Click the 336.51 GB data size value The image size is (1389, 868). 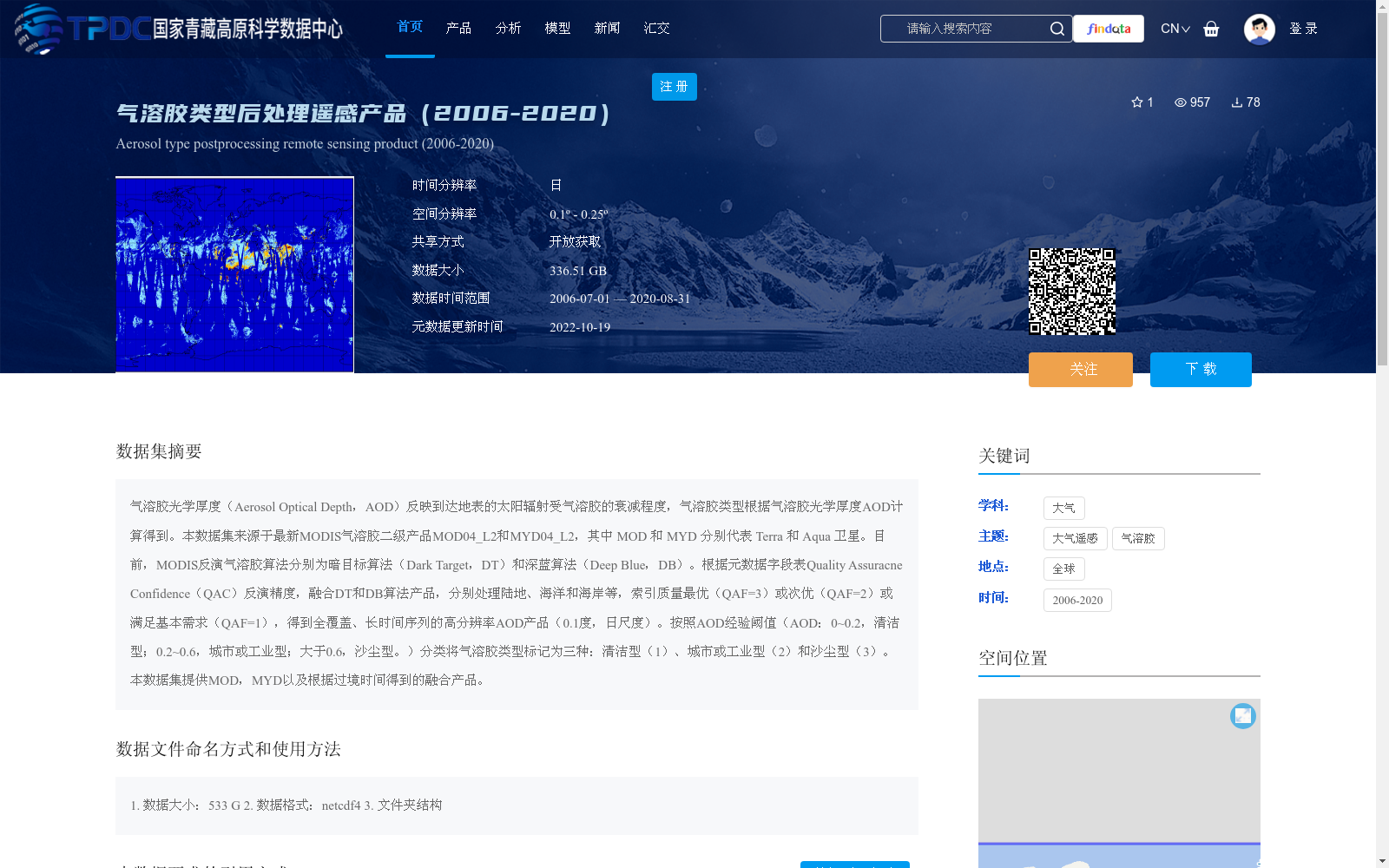(578, 271)
